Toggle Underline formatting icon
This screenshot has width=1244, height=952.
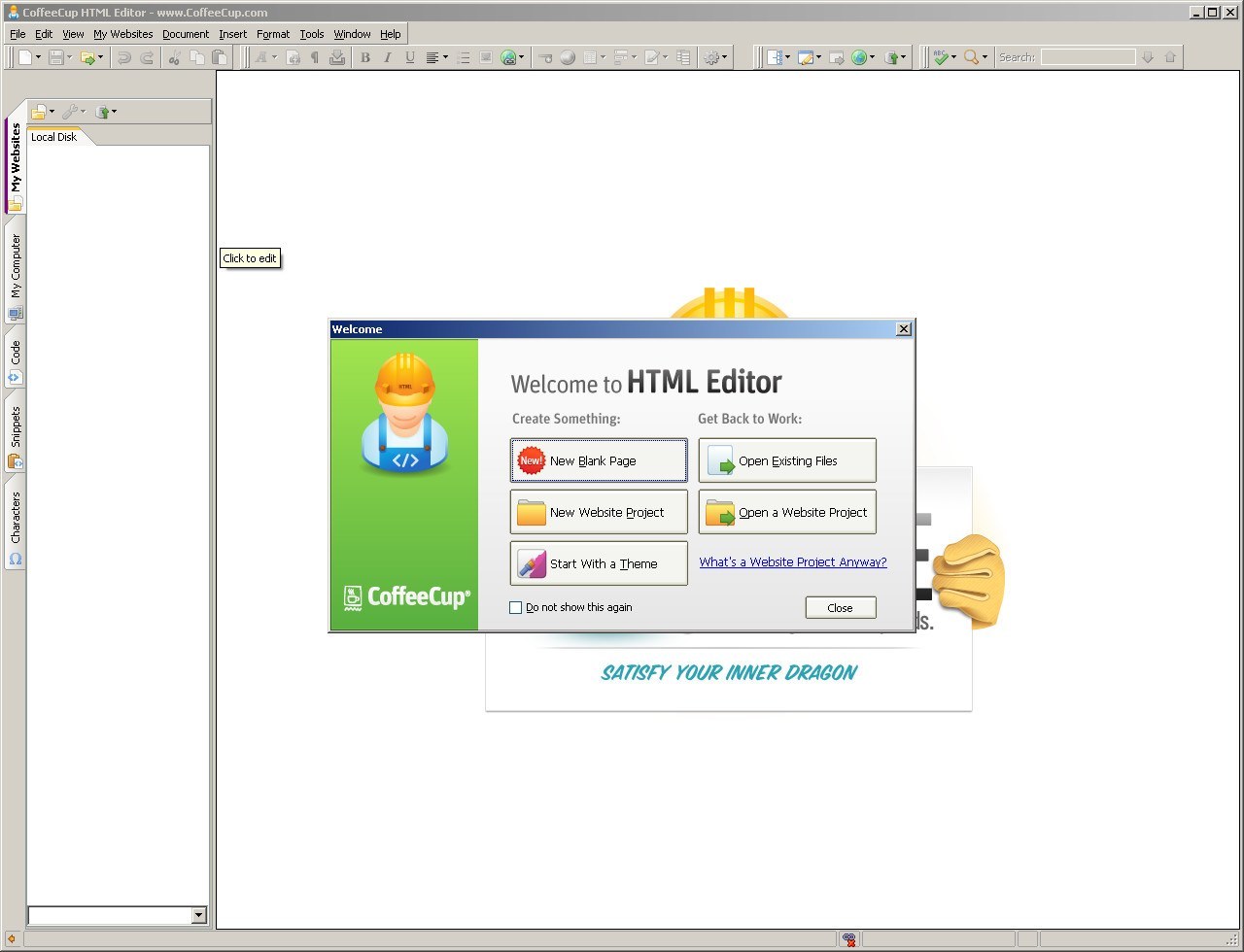(410, 57)
